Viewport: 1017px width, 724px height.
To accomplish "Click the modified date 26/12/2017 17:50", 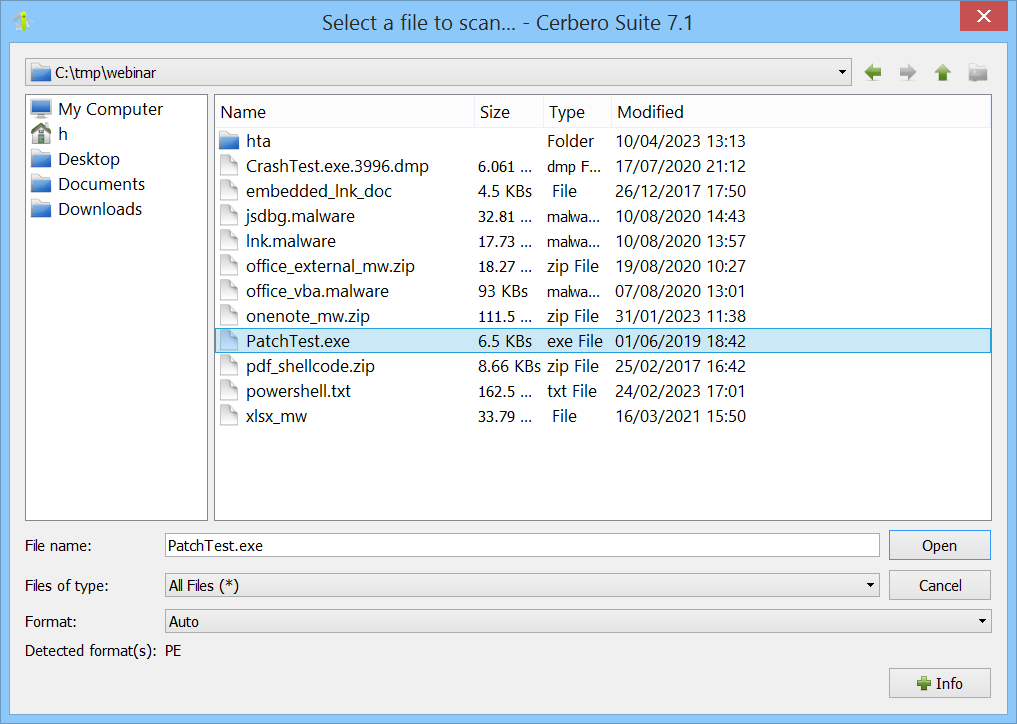I will pos(680,191).
